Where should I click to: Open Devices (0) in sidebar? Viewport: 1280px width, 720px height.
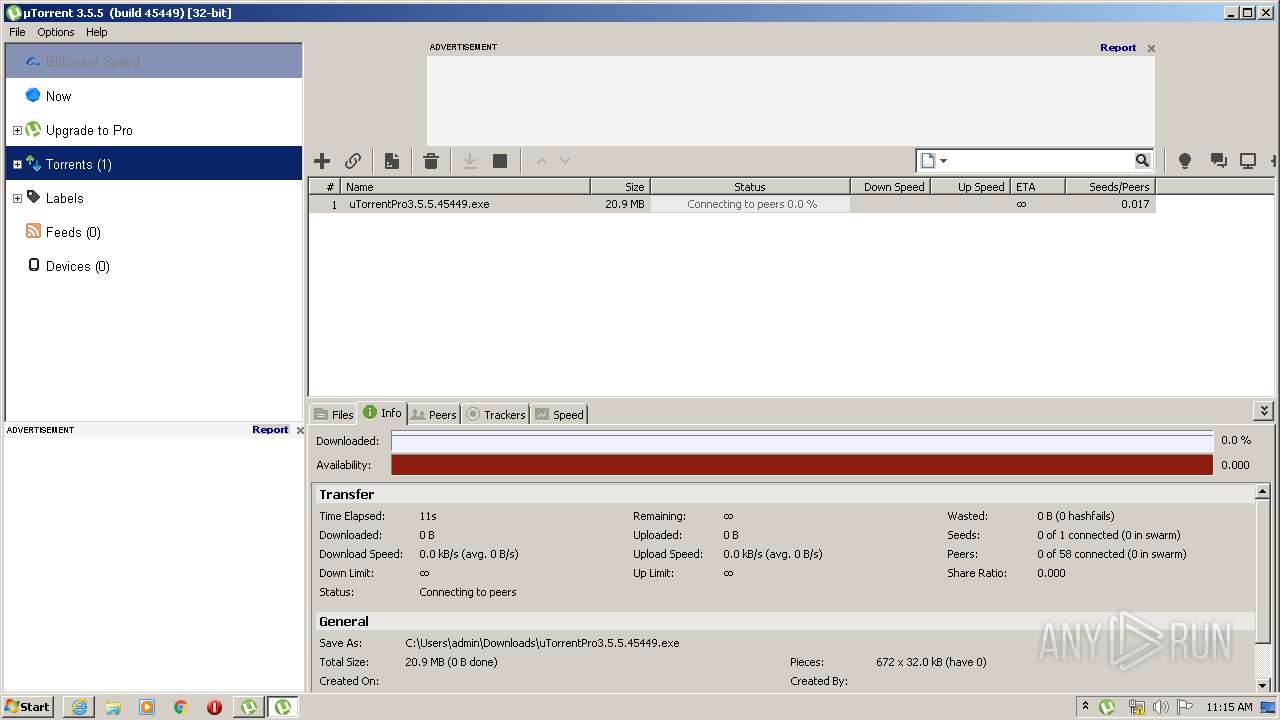click(x=154, y=266)
